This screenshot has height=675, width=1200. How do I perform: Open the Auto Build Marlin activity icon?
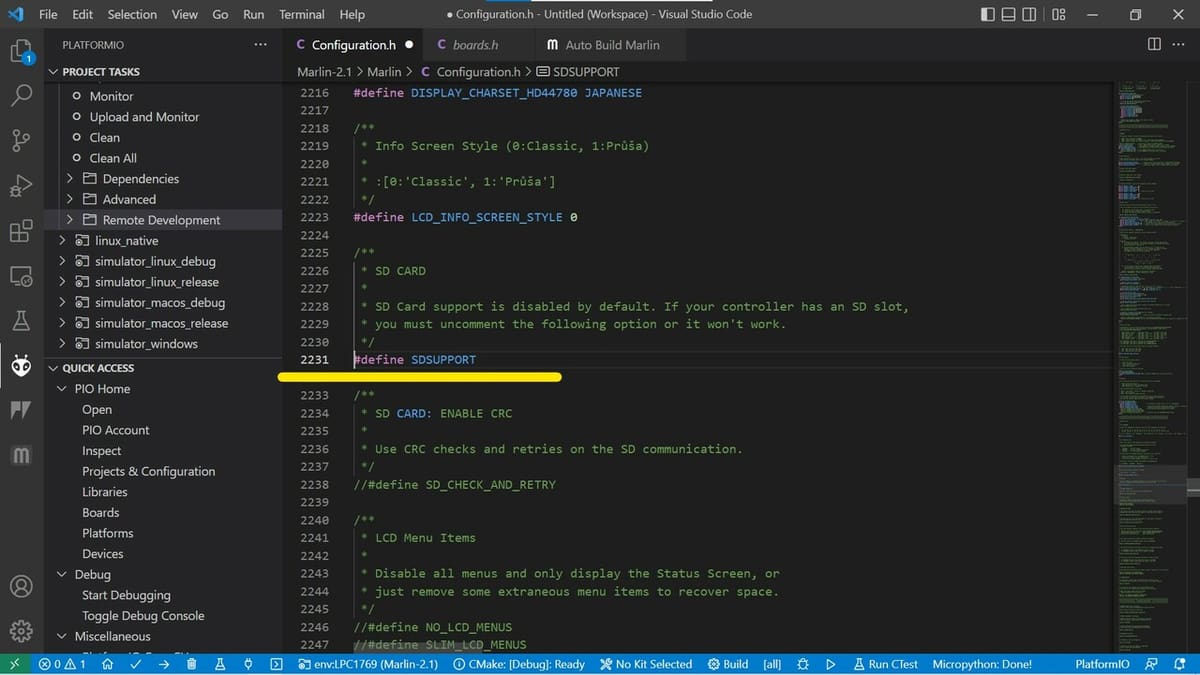tap(21, 456)
